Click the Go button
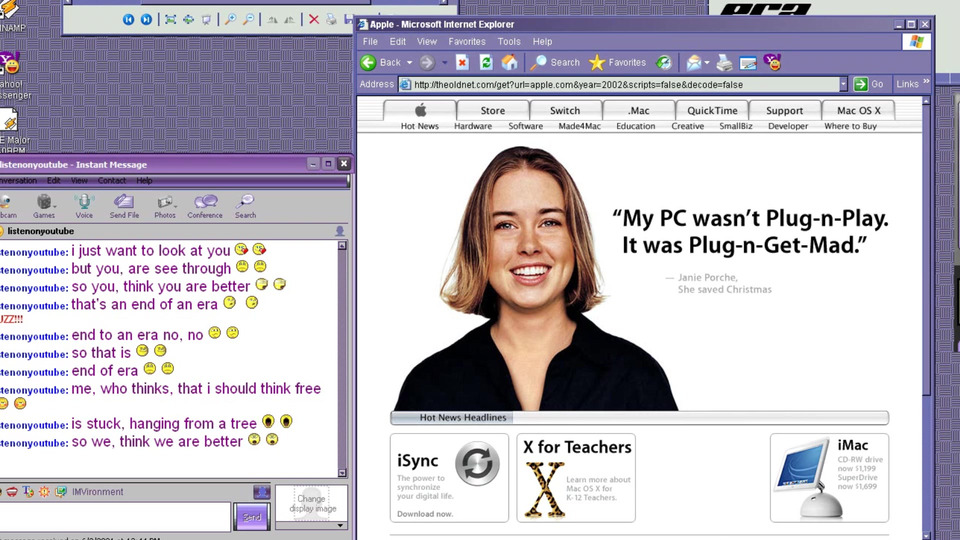Screen dimensions: 960x540 [869, 84]
